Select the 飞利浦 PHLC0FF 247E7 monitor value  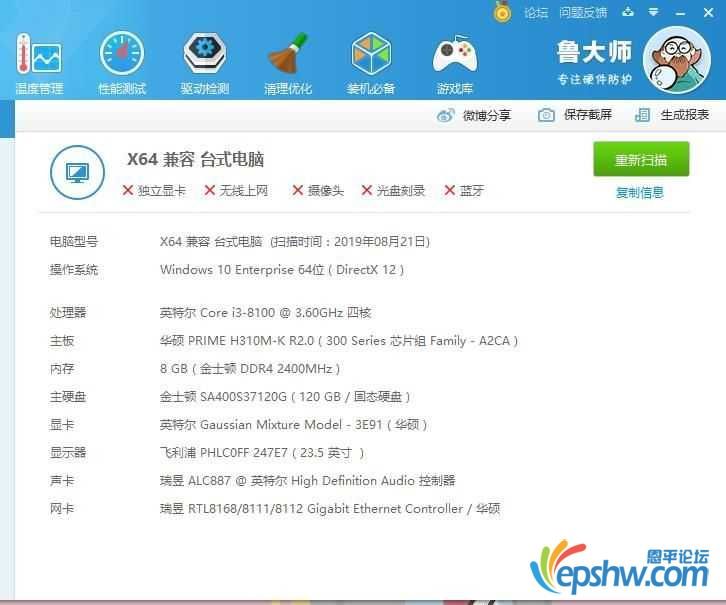coord(262,453)
